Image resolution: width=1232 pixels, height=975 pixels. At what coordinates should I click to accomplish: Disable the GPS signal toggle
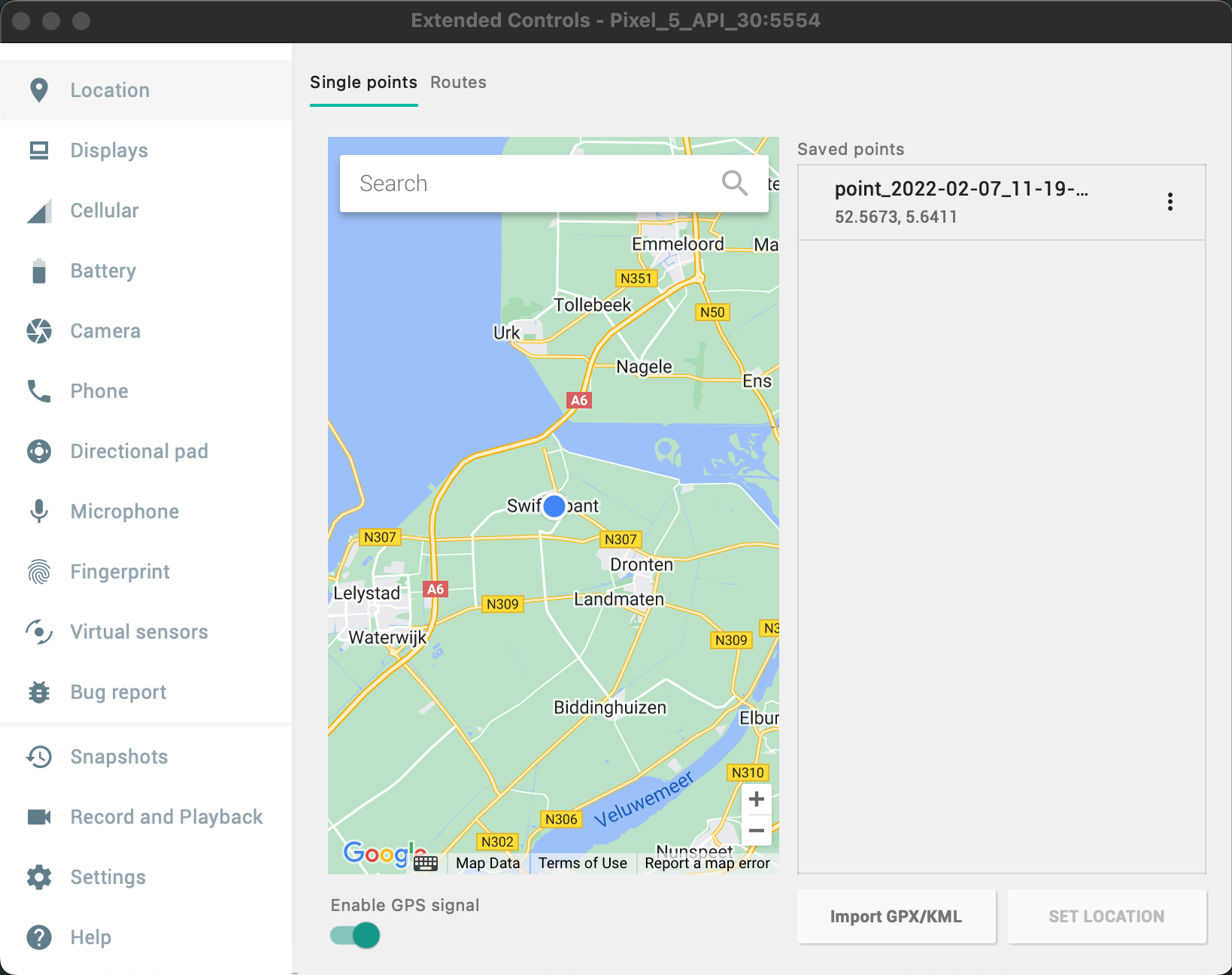coord(354,935)
